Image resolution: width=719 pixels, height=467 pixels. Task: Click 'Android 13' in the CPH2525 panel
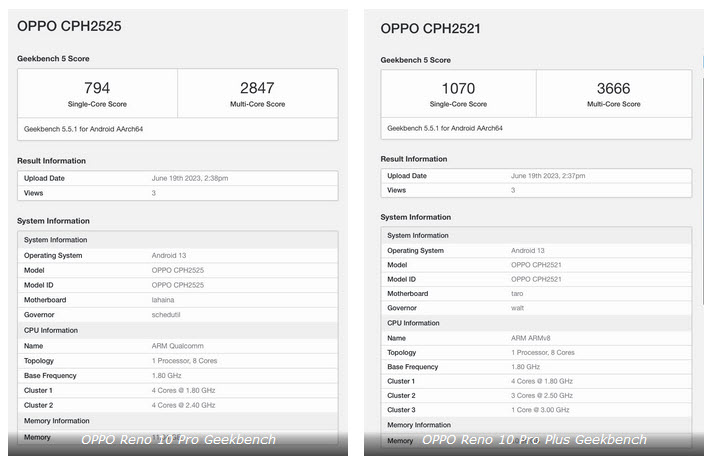(x=169, y=256)
